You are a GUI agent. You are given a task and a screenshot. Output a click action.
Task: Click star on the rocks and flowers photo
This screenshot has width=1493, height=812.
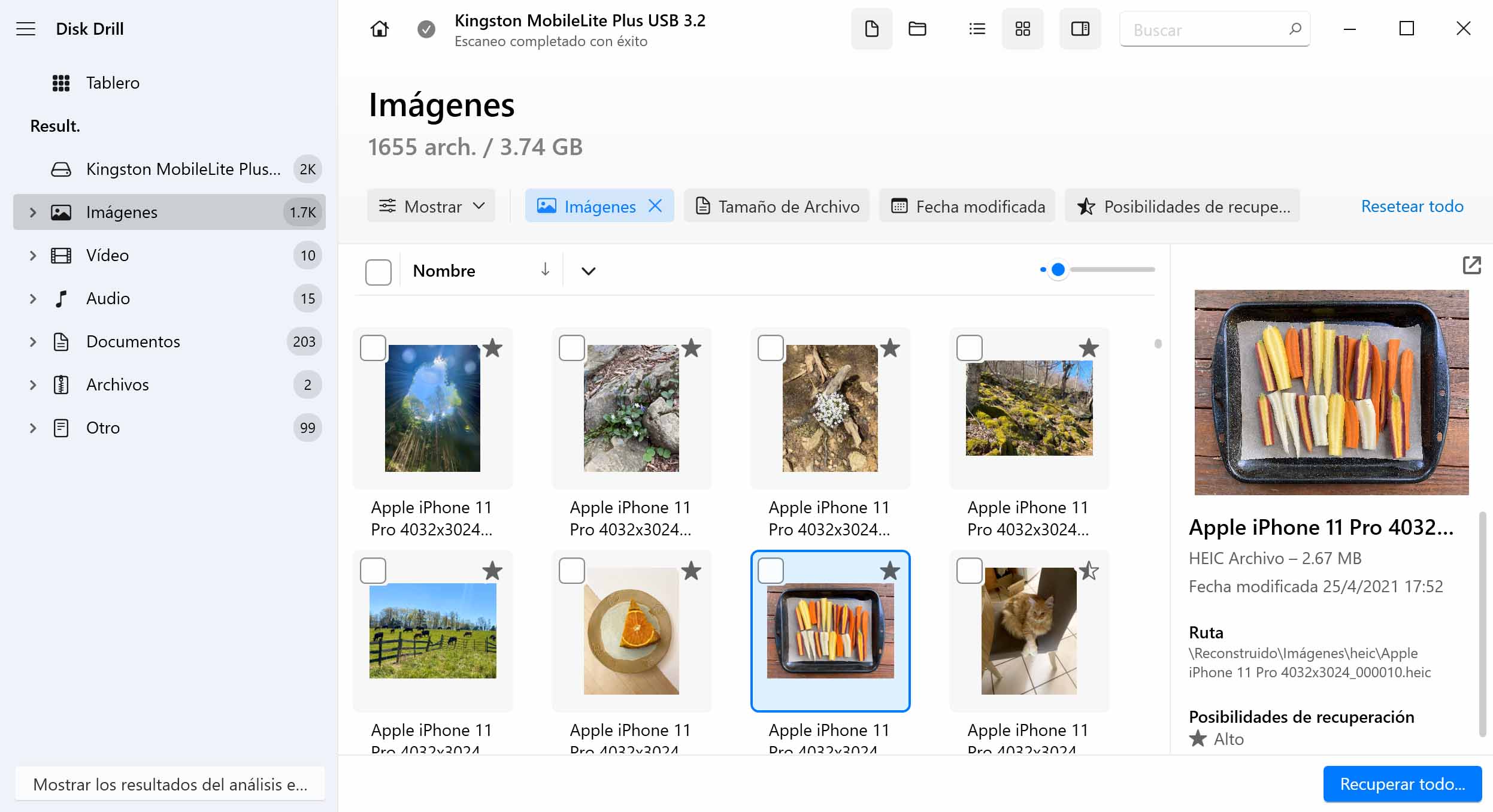tap(691, 348)
